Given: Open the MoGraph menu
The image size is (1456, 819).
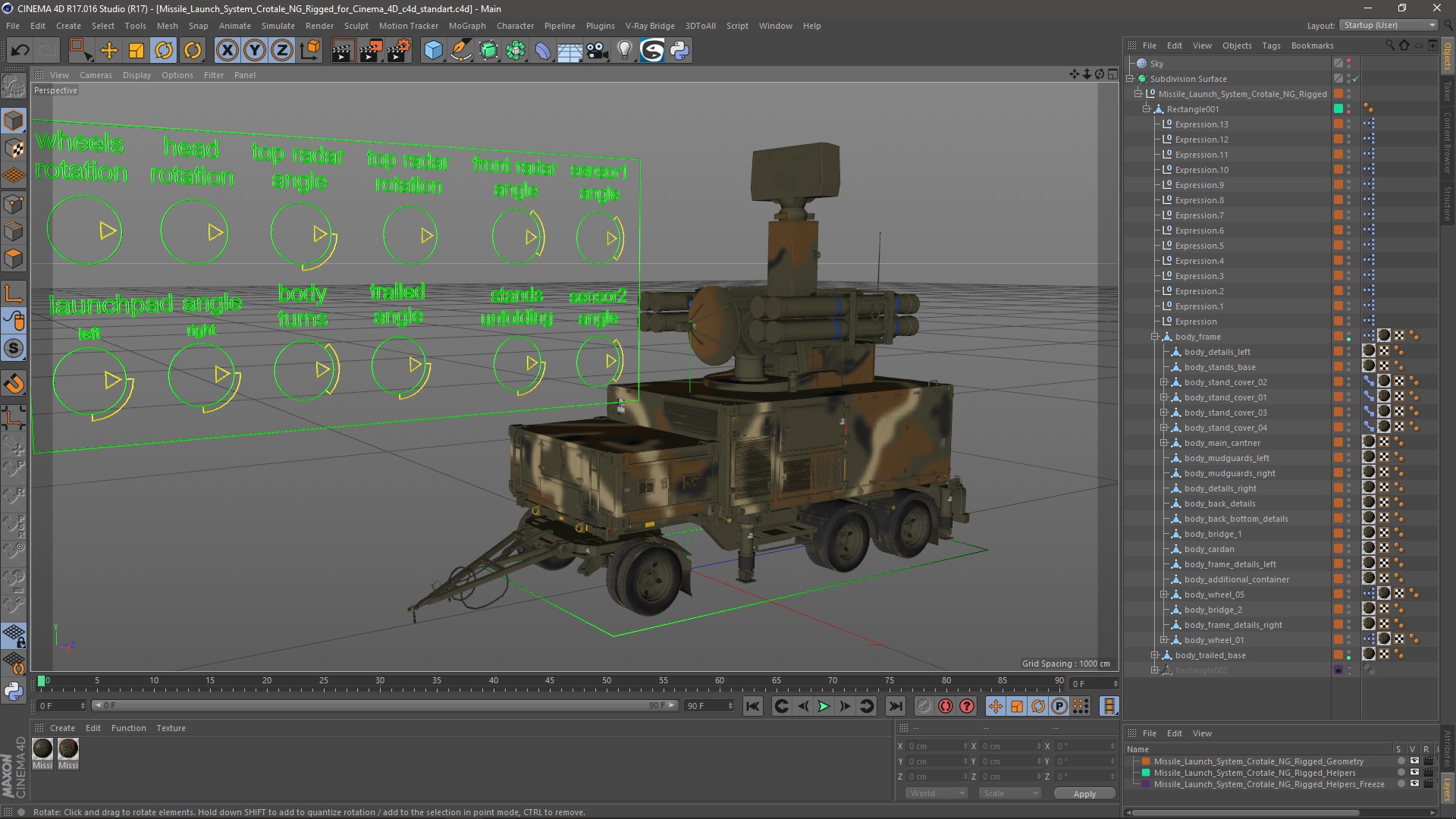Looking at the screenshot, I should (x=467, y=26).
